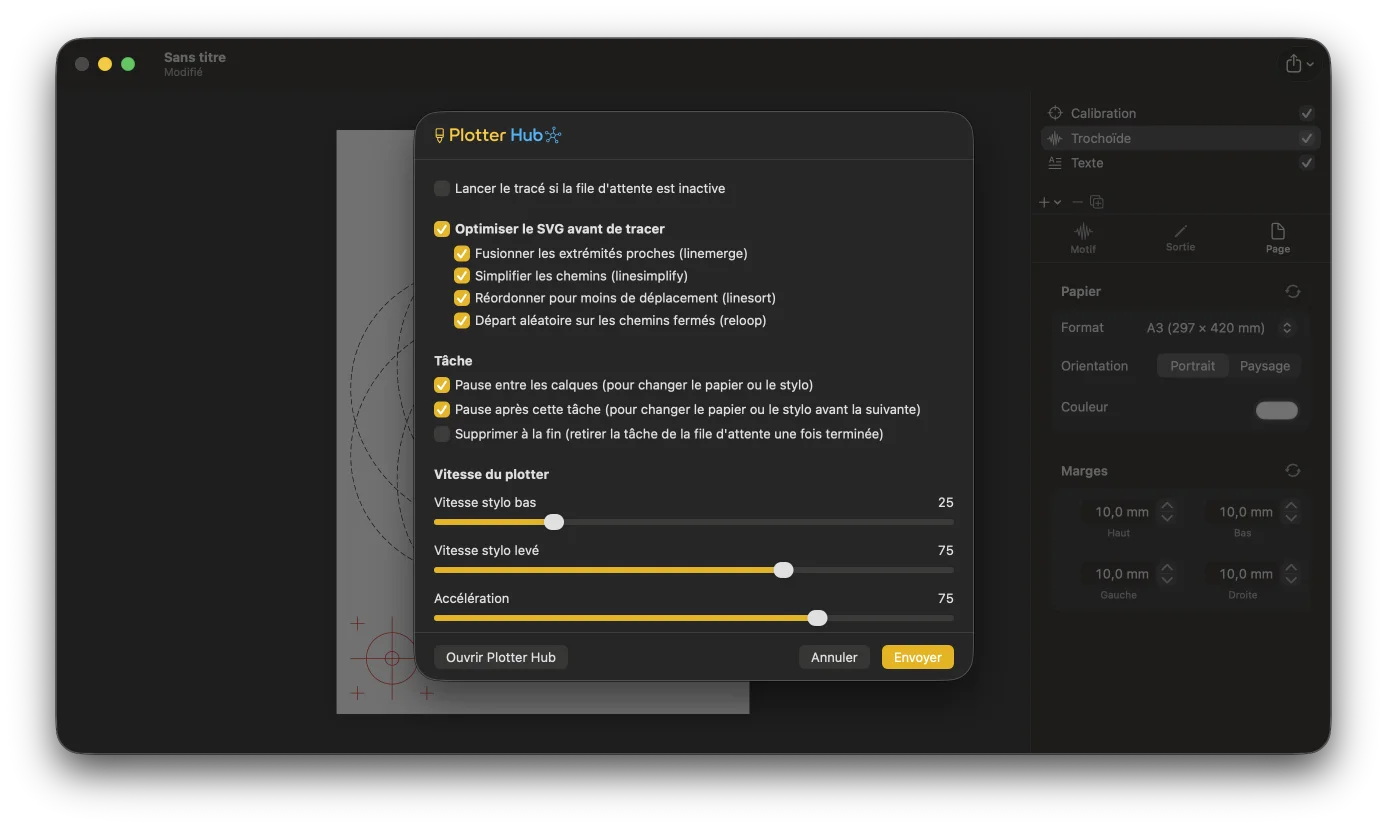
Task: Uncheck 'Départ aléatoire sur les chemins fermés'
Action: pyautogui.click(x=462, y=321)
